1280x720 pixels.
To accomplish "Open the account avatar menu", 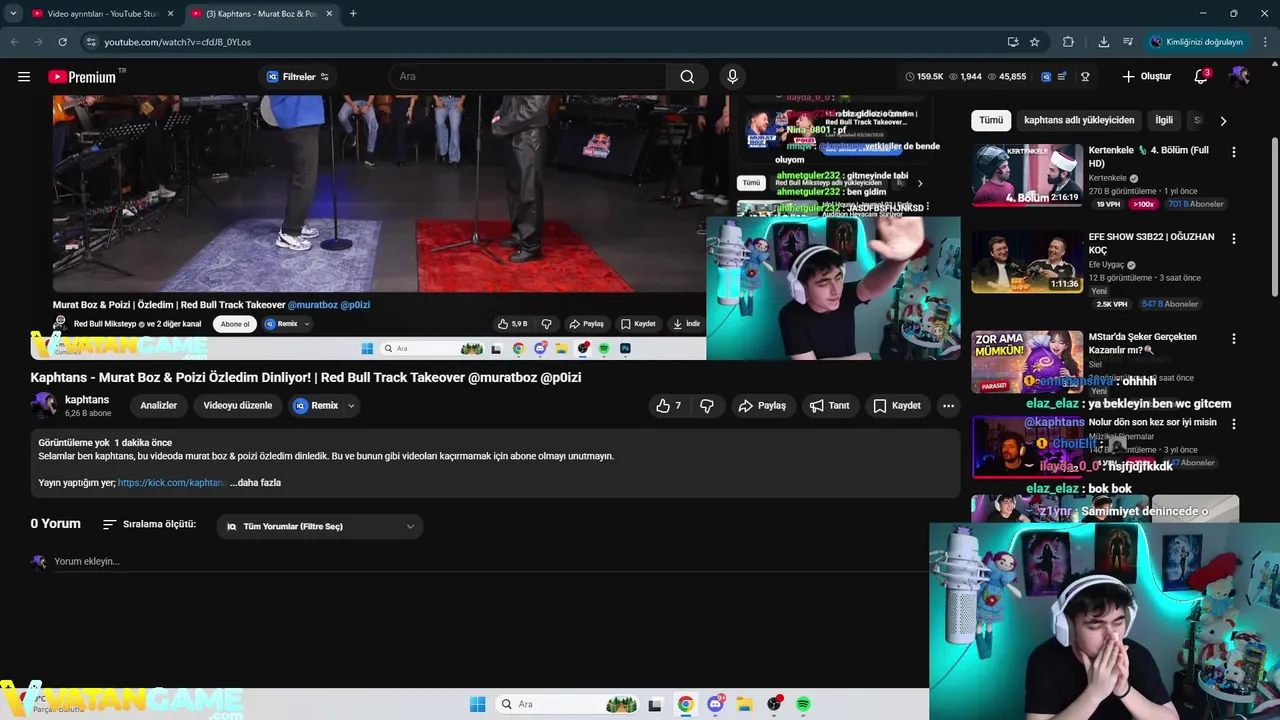I will coord(1239,77).
